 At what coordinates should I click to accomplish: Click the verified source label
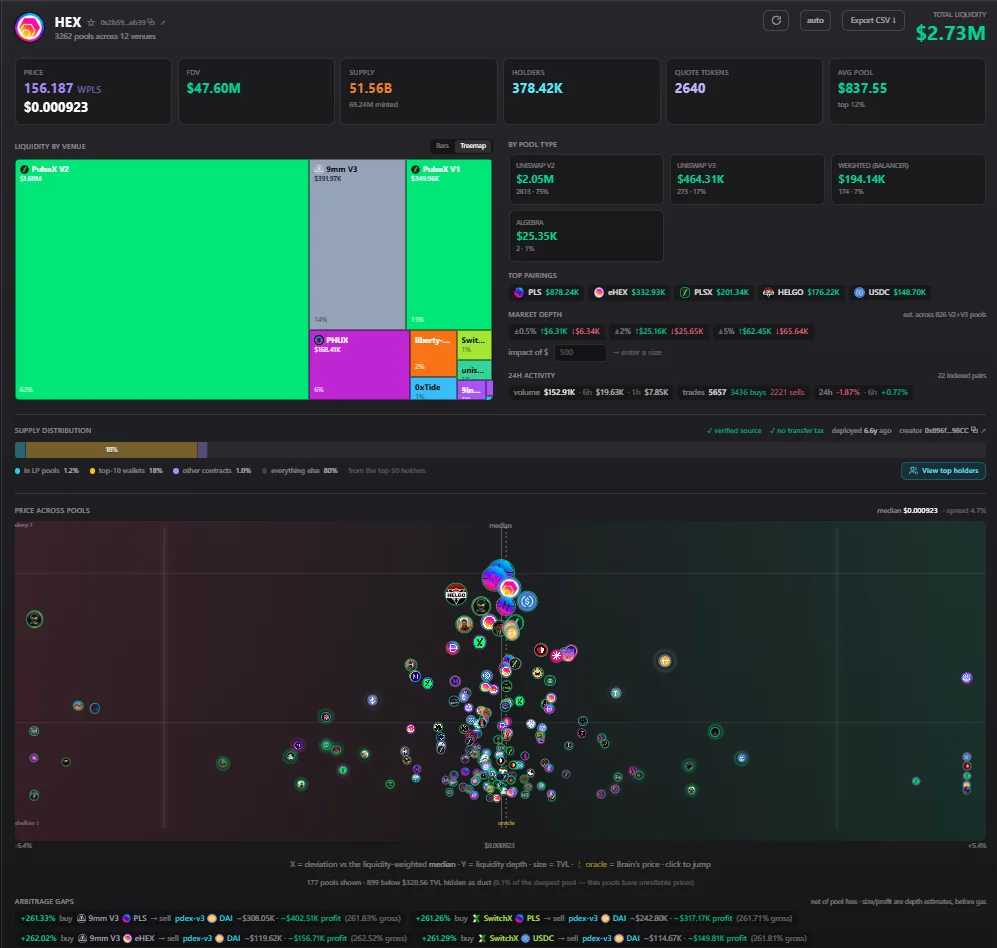click(734, 430)
